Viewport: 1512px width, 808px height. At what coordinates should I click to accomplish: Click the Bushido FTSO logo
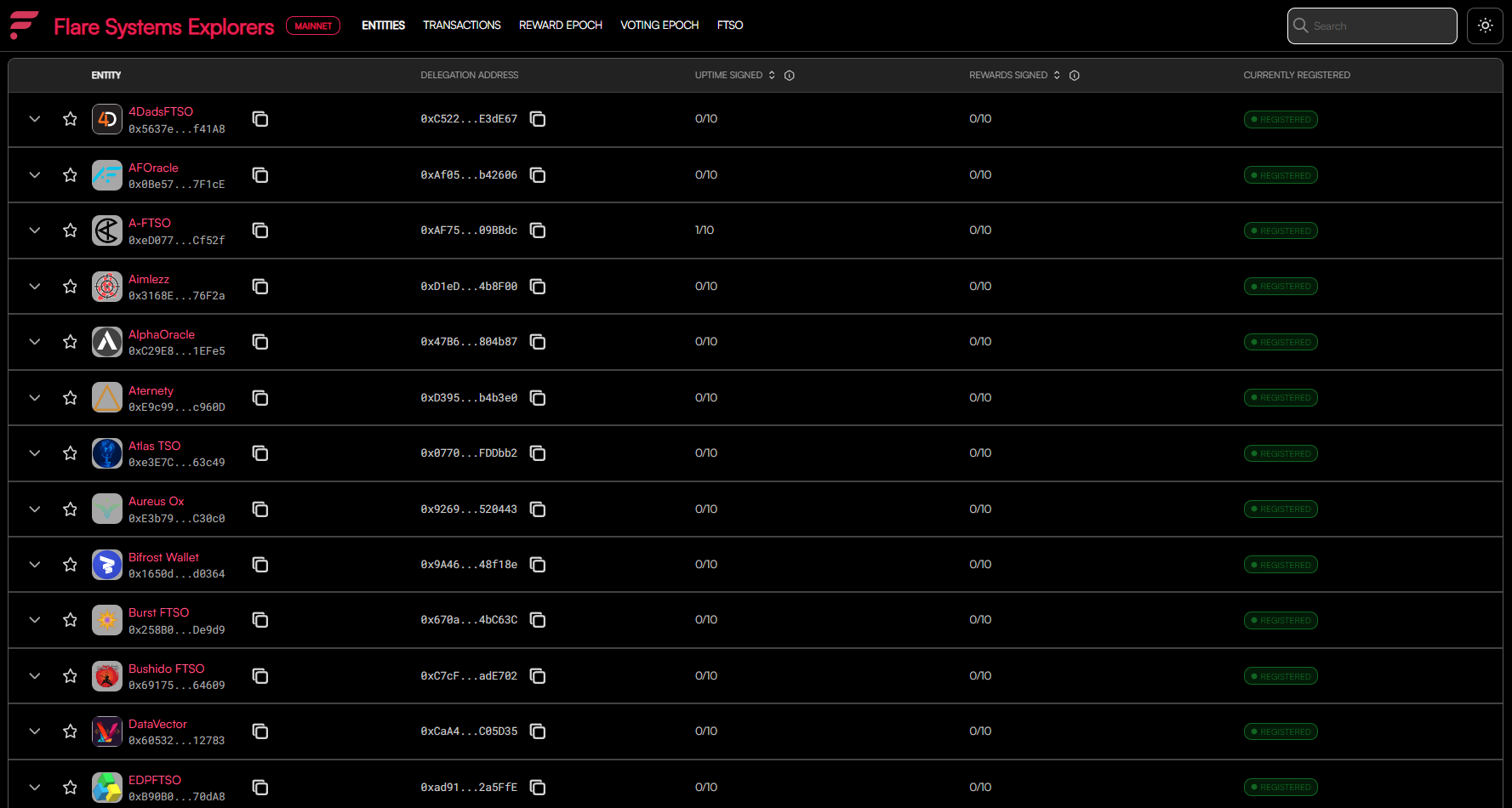point(107,675)
